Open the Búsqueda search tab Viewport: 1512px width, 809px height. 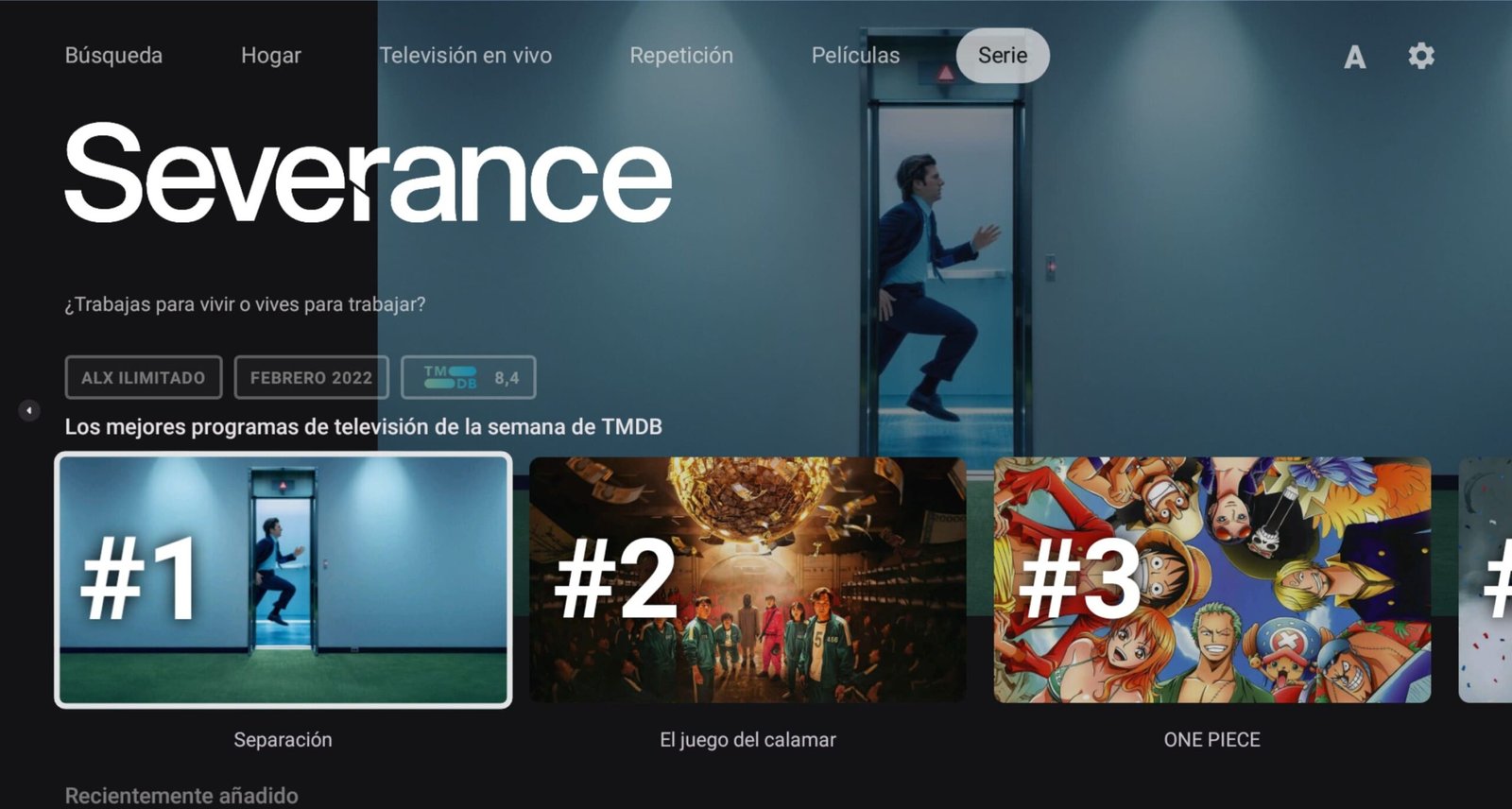[113, 56]
